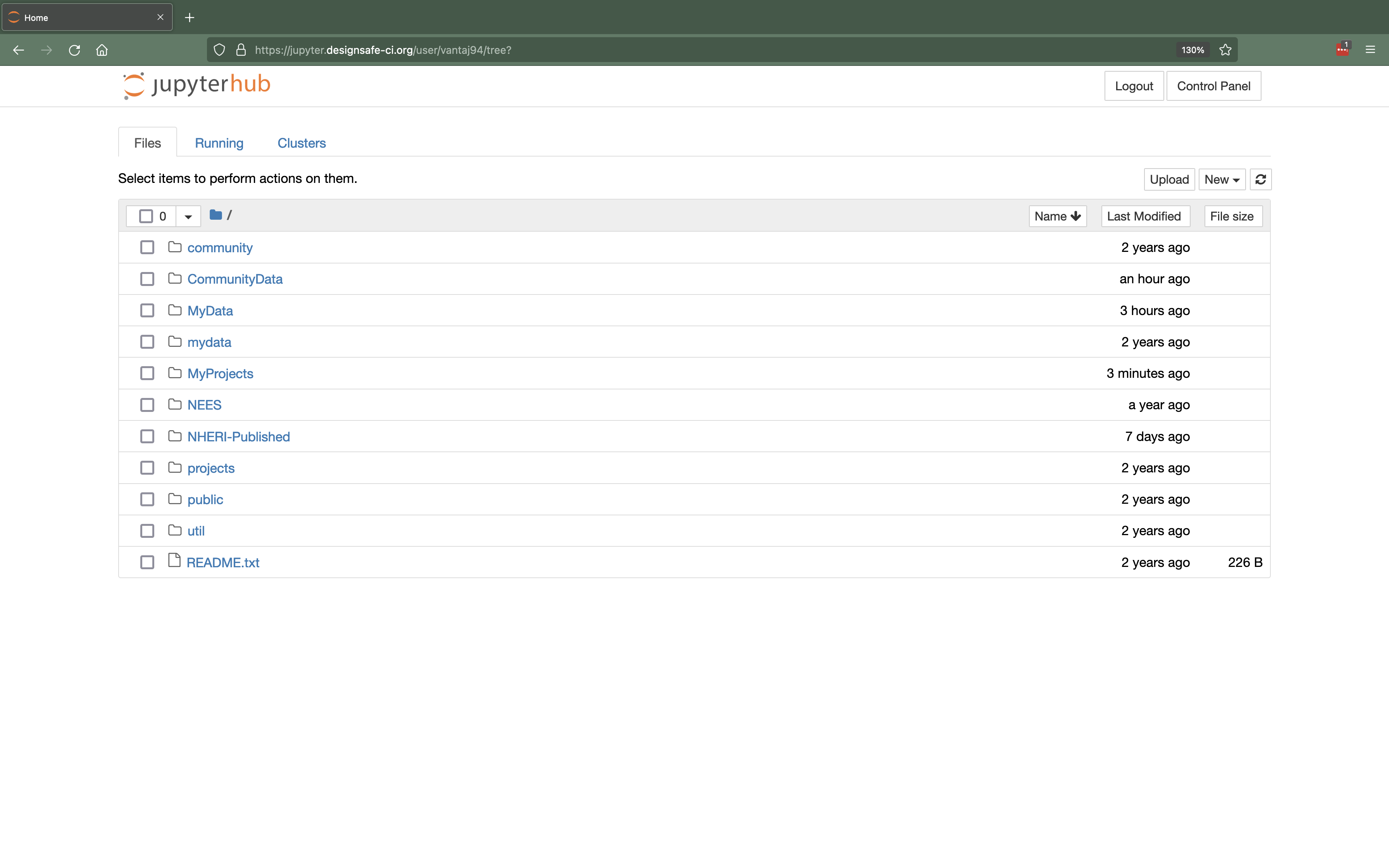Click the bookmark star in the address bar
Viewport: 1389px width, 868px height.
pyautogui.click(x=1225, y=50)
